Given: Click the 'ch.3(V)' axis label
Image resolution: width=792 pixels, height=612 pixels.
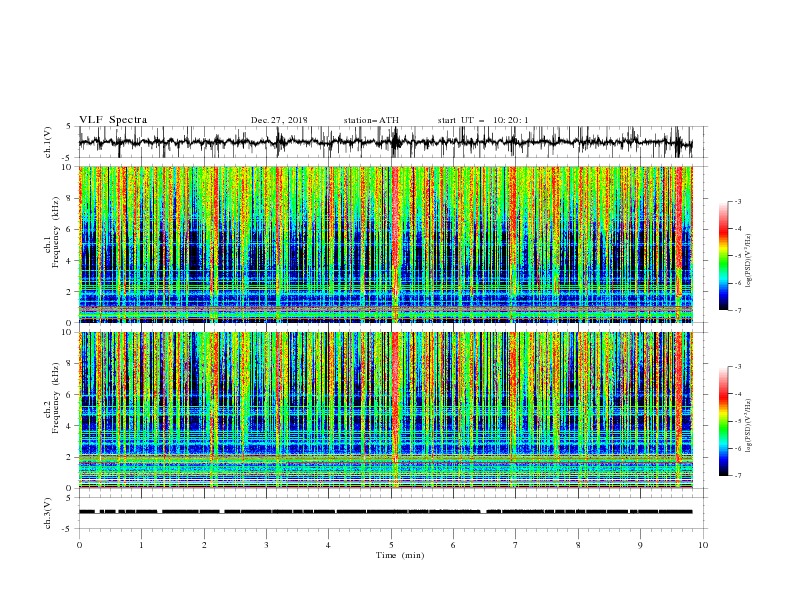Looking at the screenshot, I should click(x=48, y=513).
